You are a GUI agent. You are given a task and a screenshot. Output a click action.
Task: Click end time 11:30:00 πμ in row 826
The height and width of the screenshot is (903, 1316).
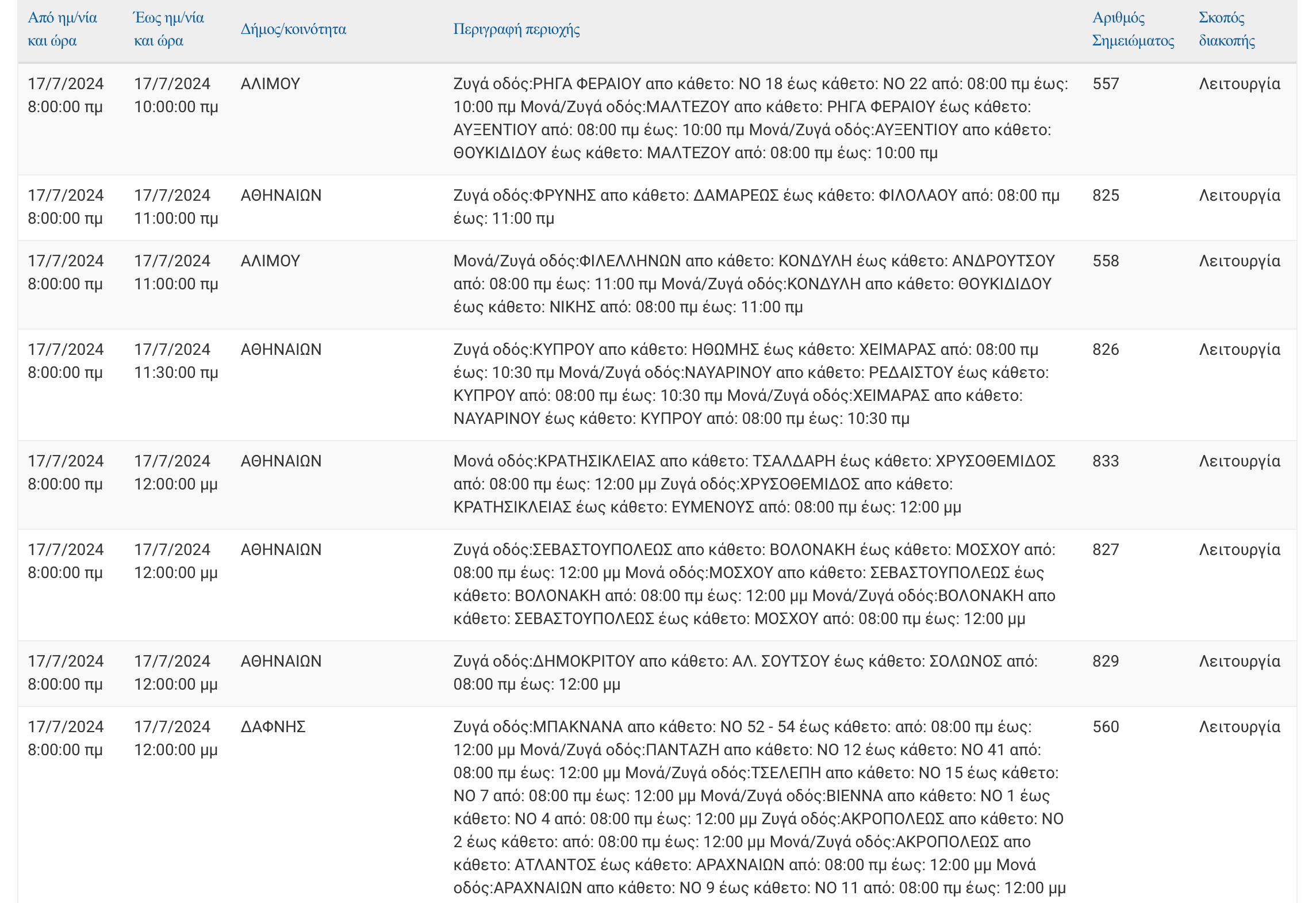point(176,373)
